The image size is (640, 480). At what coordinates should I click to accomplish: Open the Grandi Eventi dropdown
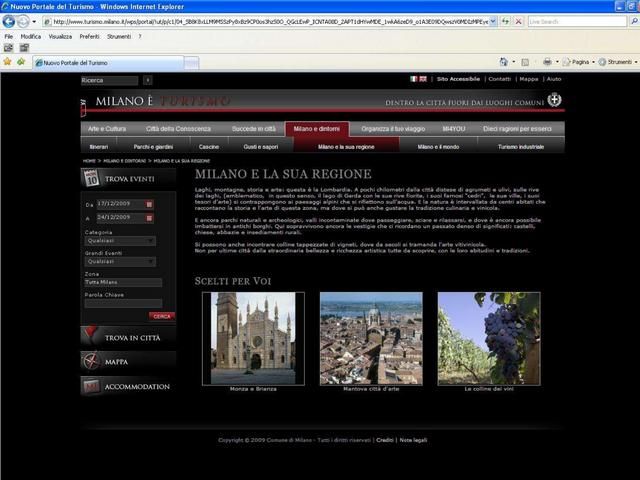pos(120,262)
